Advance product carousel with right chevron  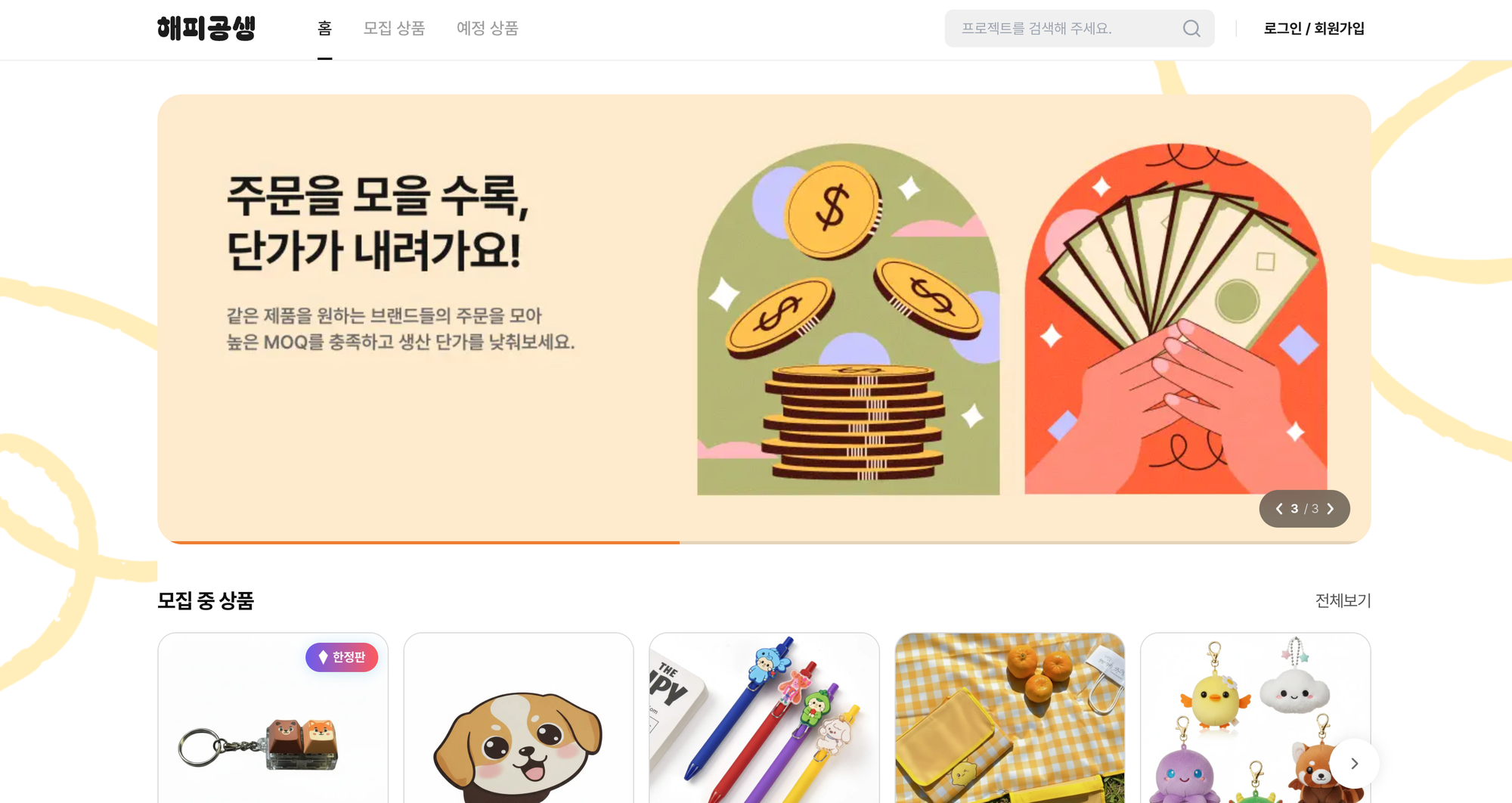[x=1354, y=764]
